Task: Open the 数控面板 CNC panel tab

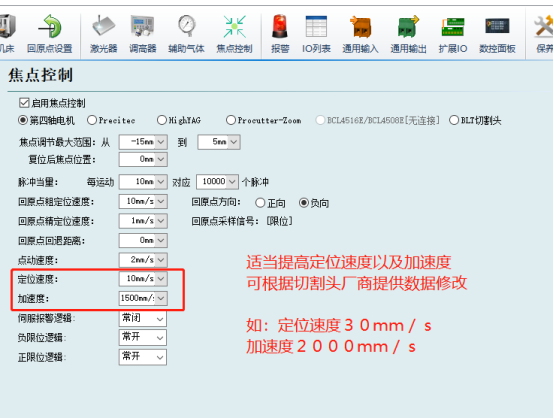Action: tap(497, 34)
